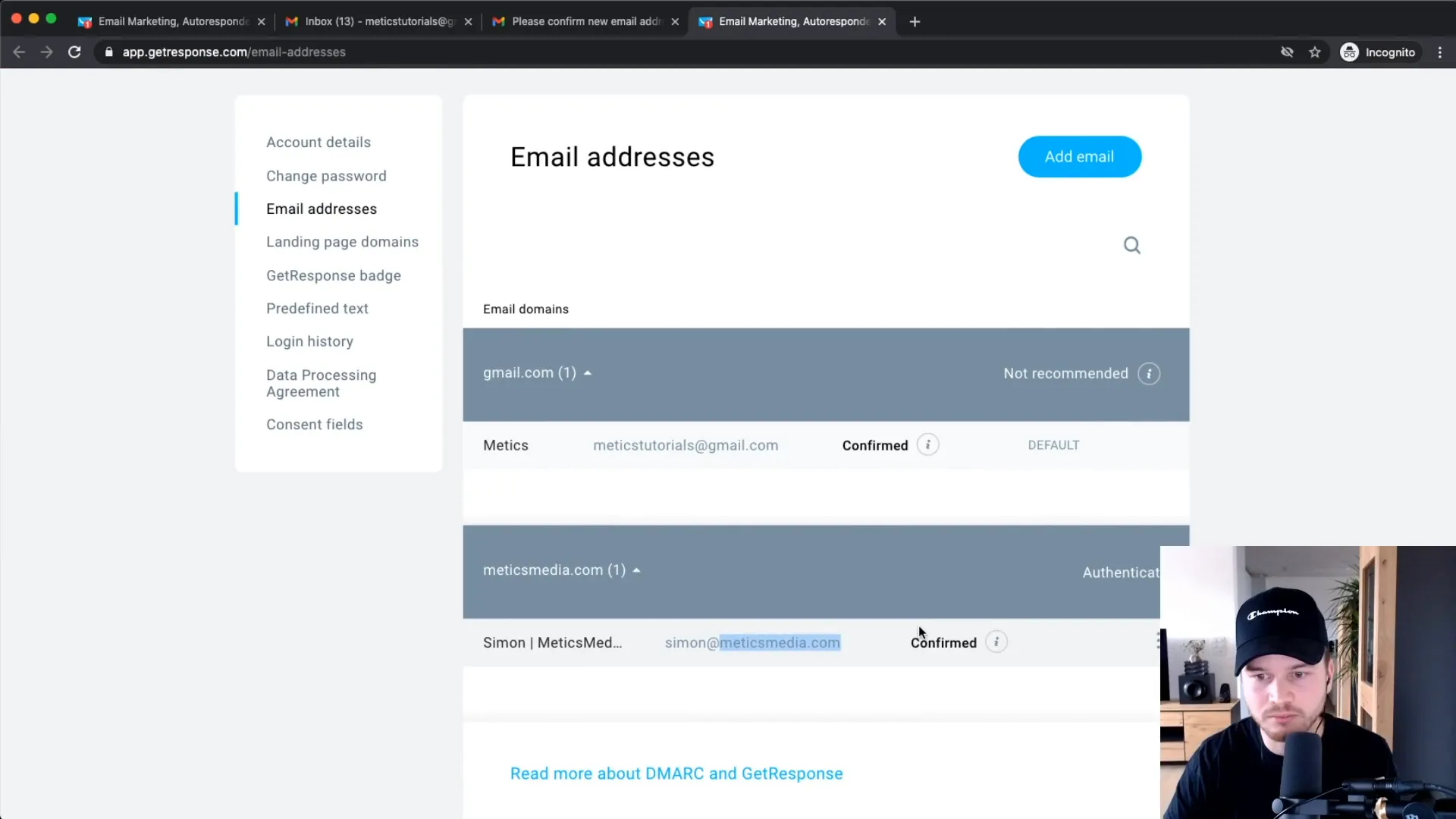Image resolution: width=1456 pixels, height=819 pixels.
Task: Click the Not recommended label
Action: click(1065, 374)
